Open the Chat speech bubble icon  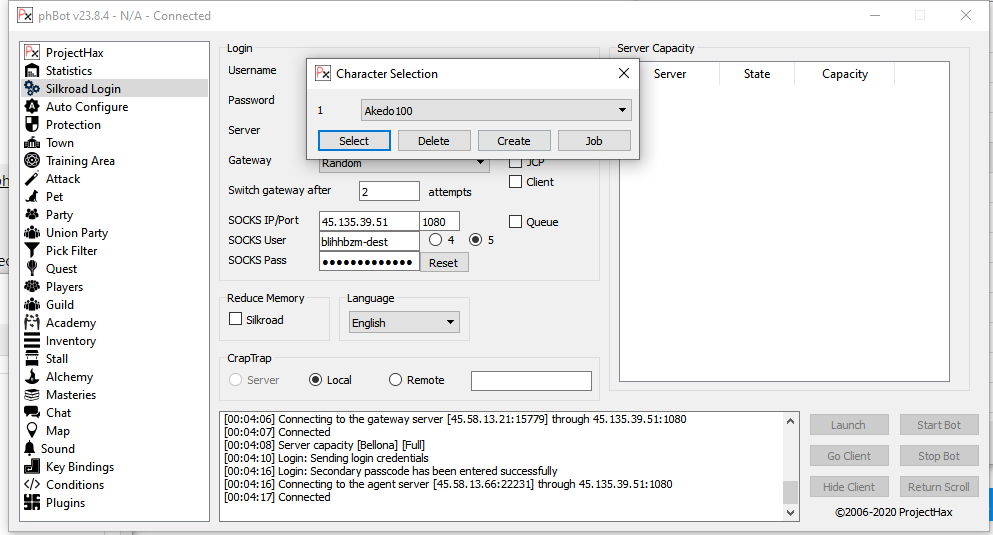point(32,413)
